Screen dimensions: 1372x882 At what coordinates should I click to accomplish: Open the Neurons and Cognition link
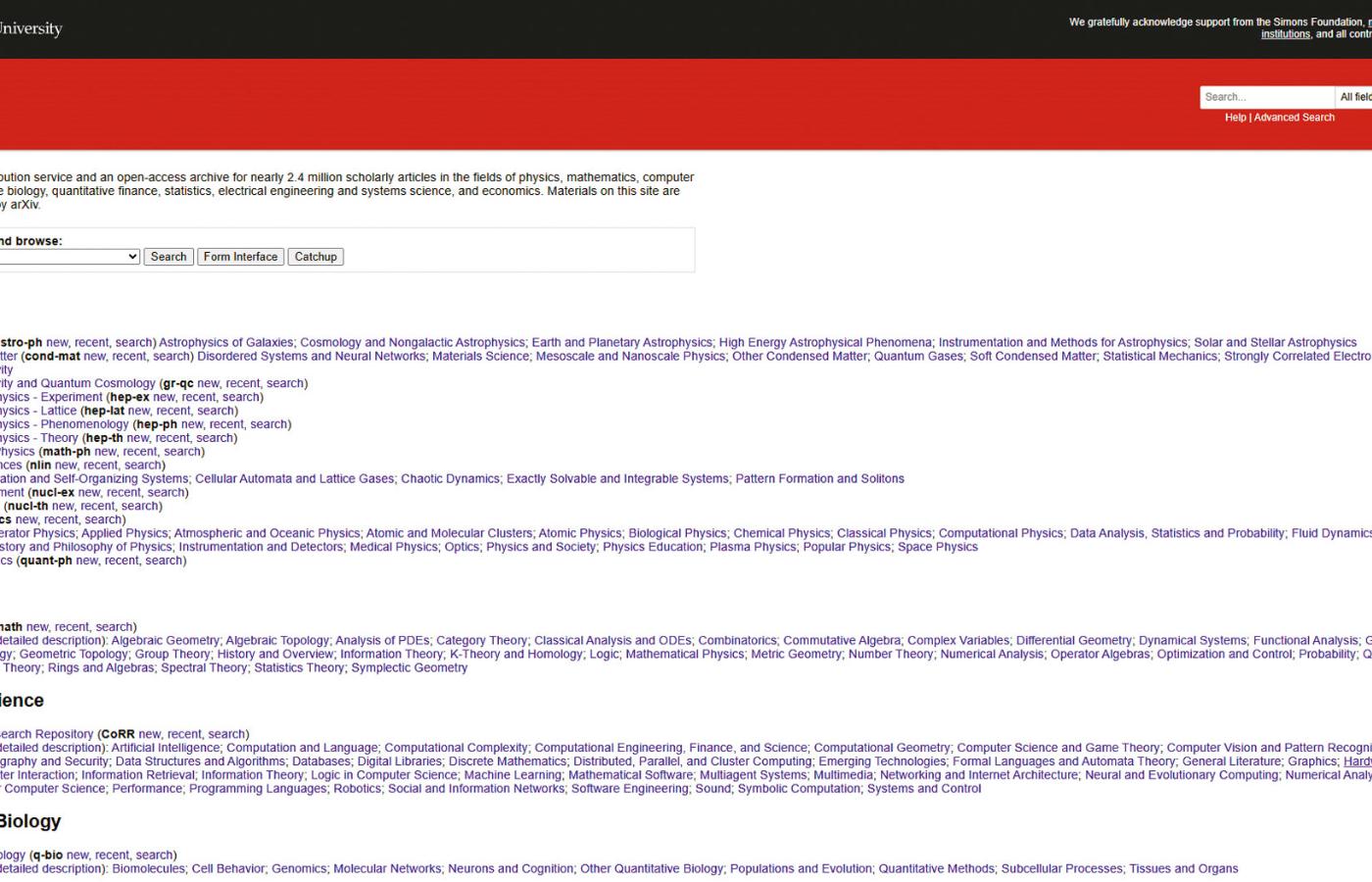(511, 869)
